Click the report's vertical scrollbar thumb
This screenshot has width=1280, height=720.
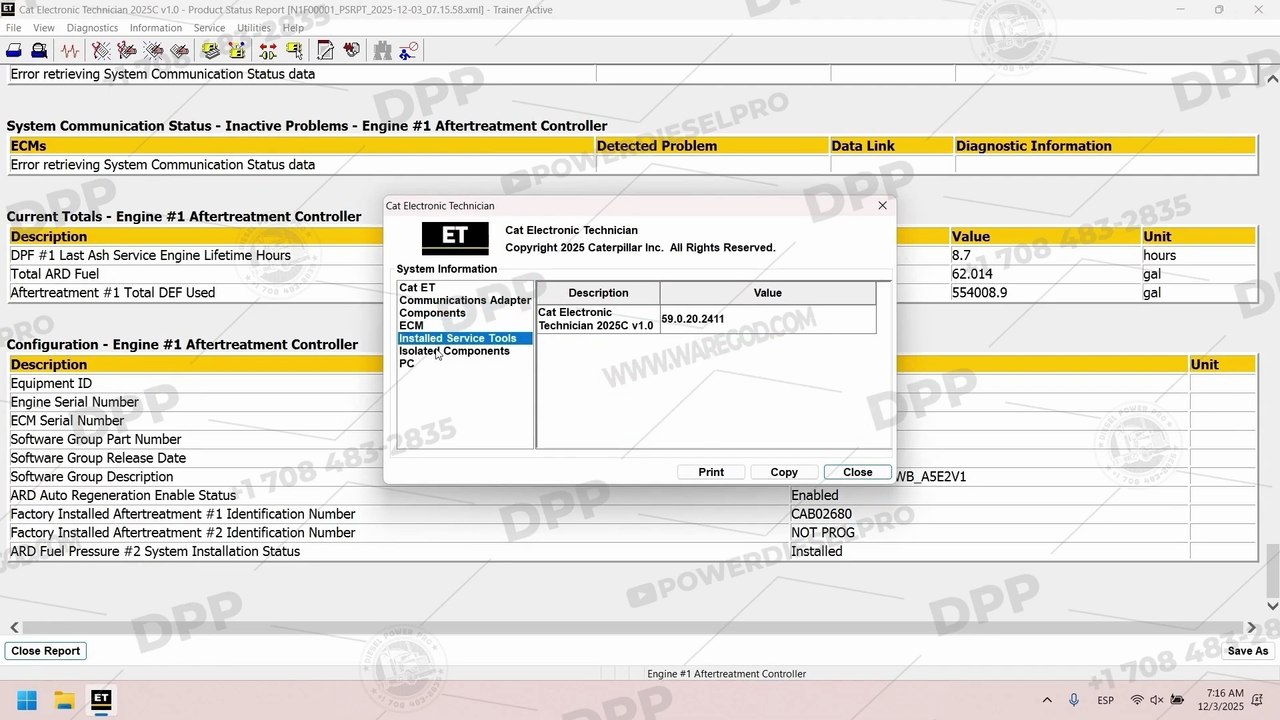pos(1273,569)
